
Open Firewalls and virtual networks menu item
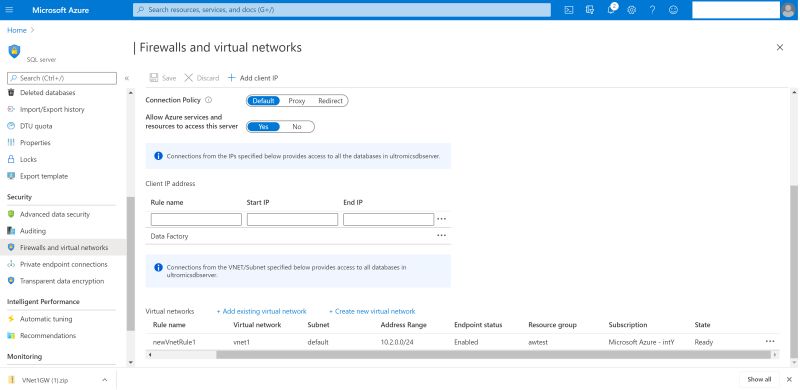[65, 248]
